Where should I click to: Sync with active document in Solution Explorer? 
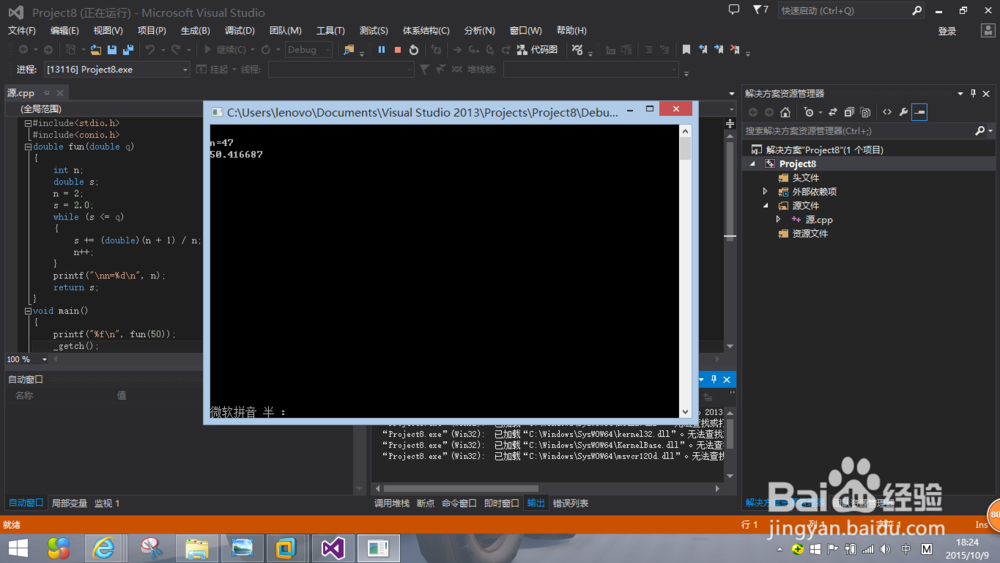pyautogui.click(x=832, y=112)
